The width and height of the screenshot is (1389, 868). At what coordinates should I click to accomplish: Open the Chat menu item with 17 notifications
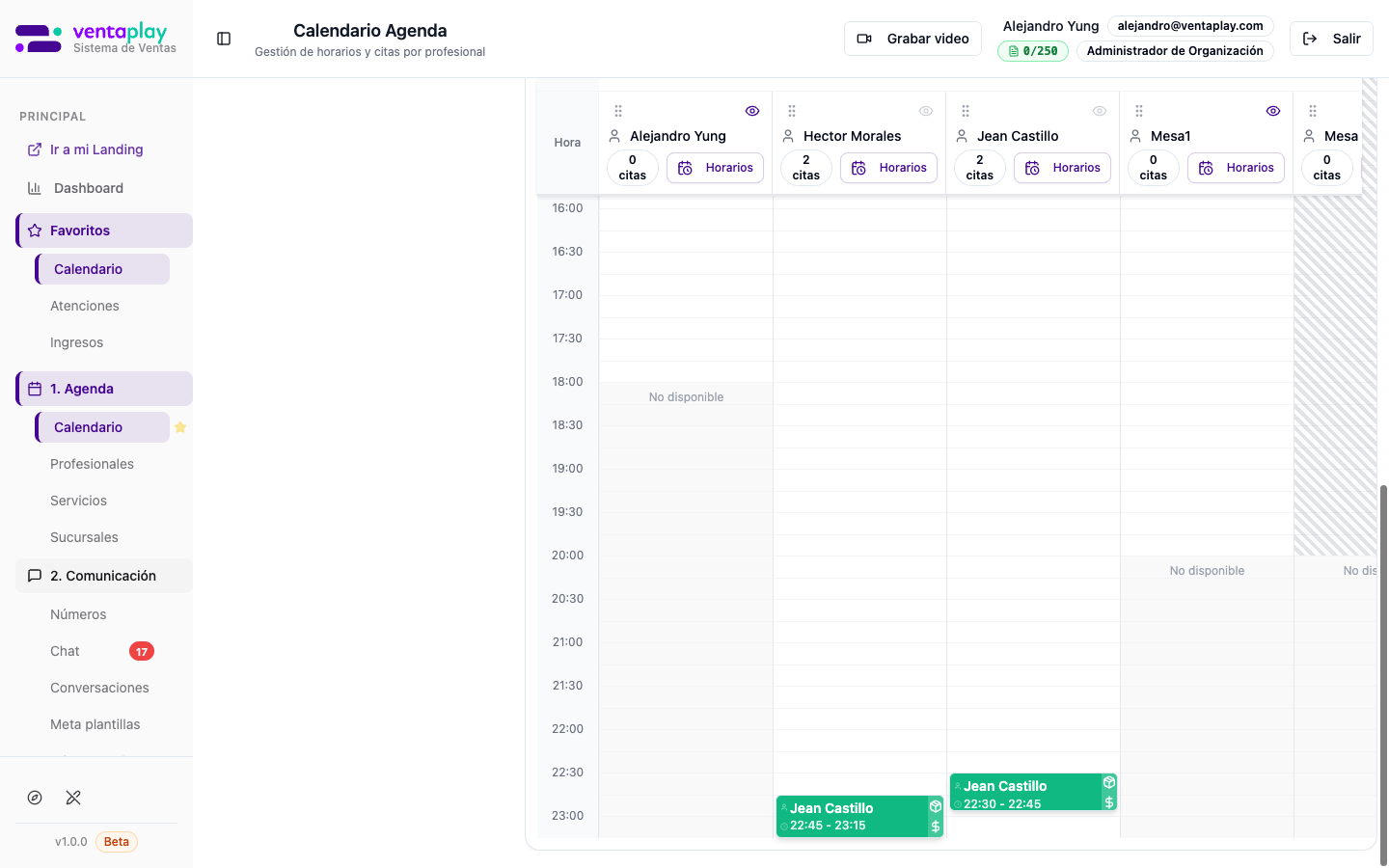(65, 651)
